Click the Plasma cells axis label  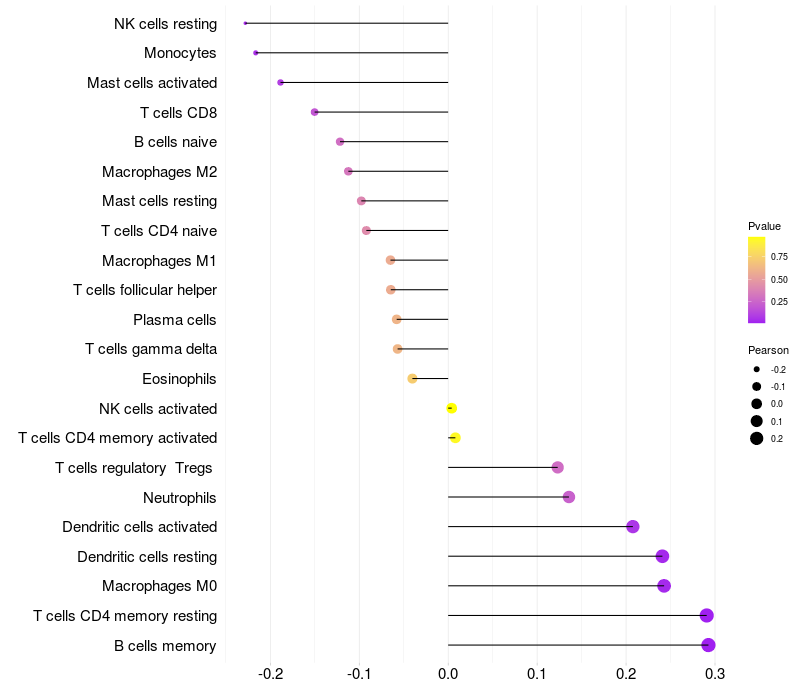click(x=174, y=320)
